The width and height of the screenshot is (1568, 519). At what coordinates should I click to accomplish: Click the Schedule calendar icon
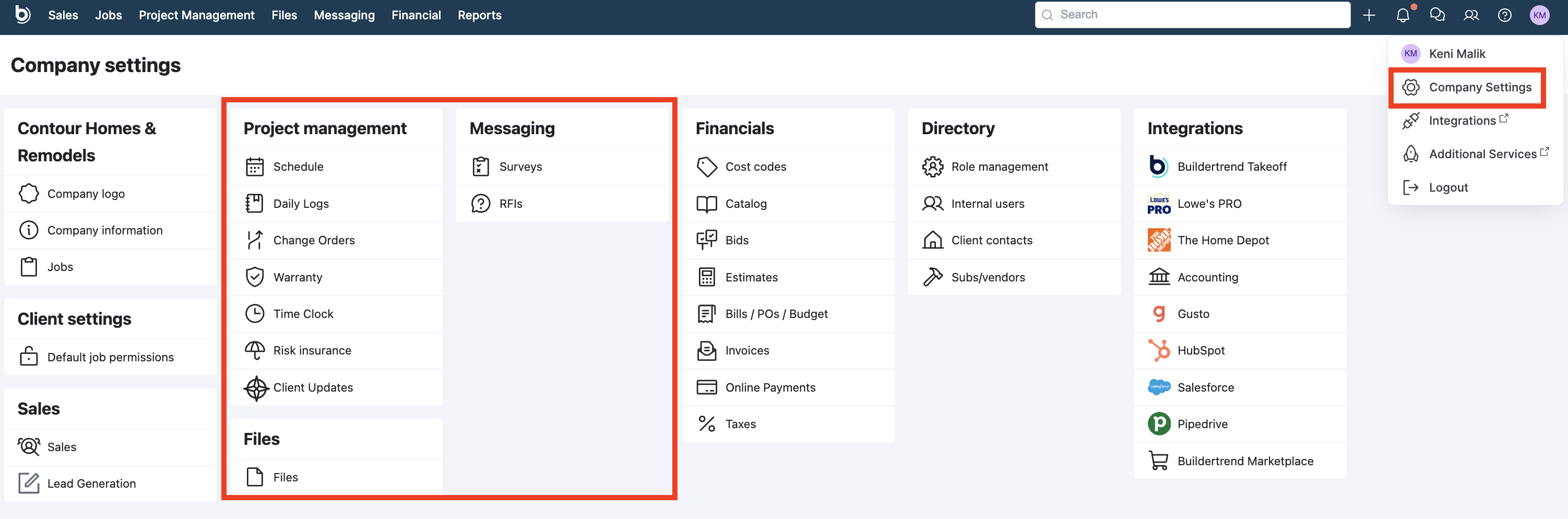(254, 167)
